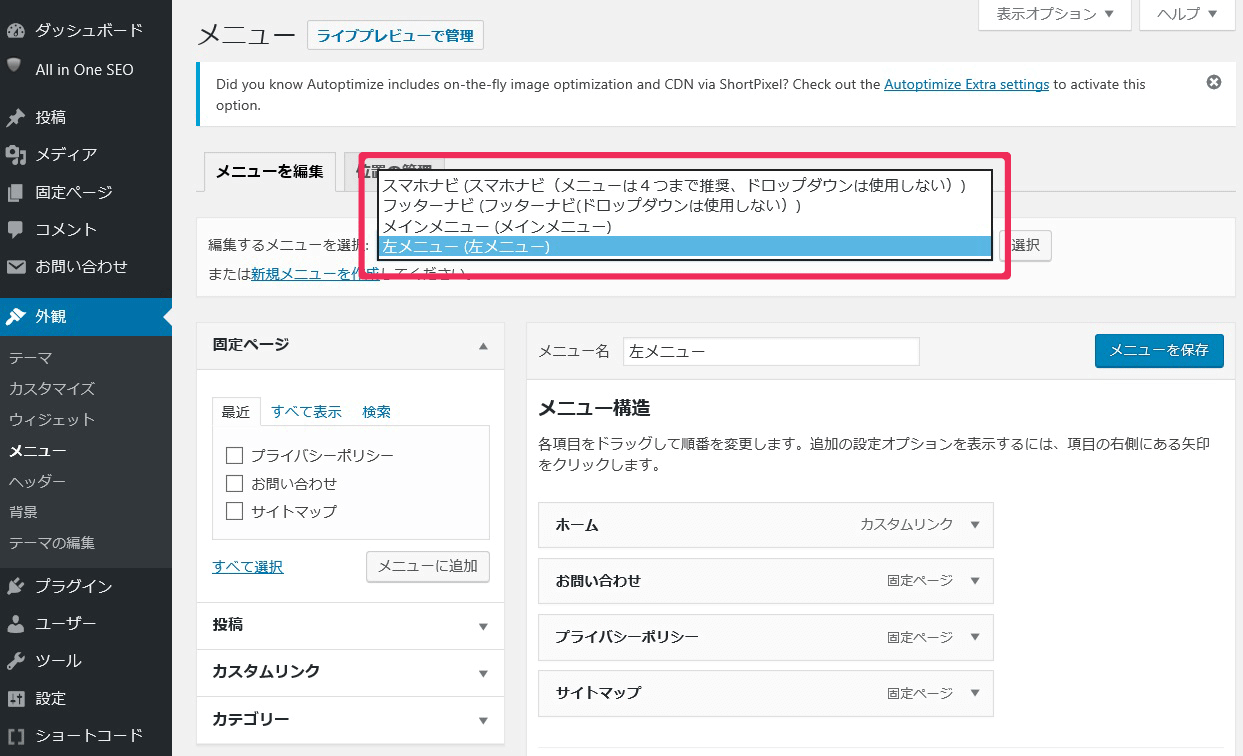Click the コメント speech bubble icon
1243x756 pixels.
pos(15,229)
